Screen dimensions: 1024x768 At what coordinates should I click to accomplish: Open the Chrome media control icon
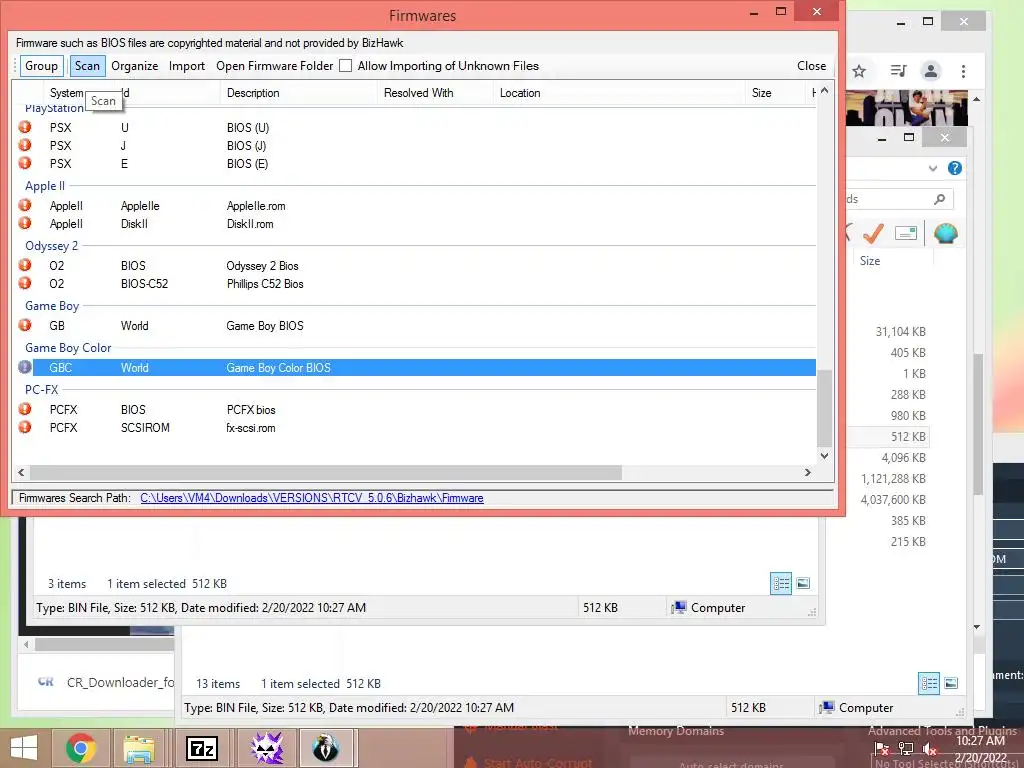coord(899,71)
